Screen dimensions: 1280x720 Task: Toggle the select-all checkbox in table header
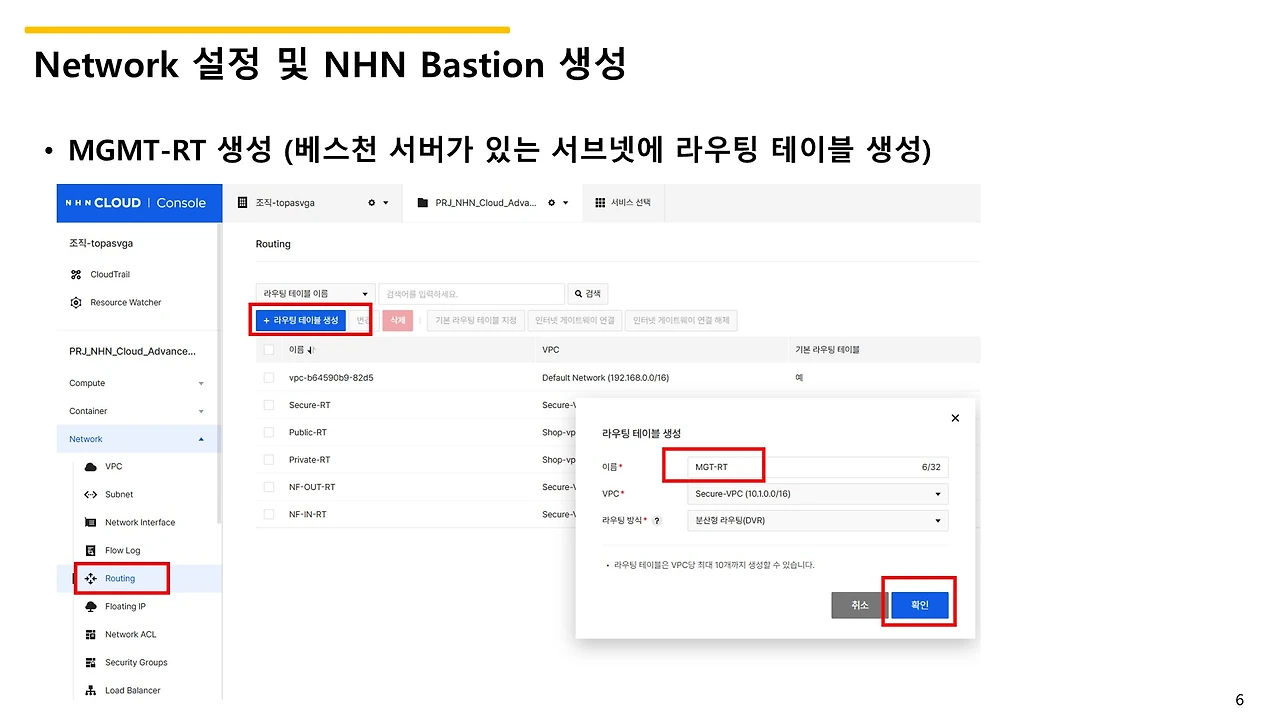(x=268, y=350)
